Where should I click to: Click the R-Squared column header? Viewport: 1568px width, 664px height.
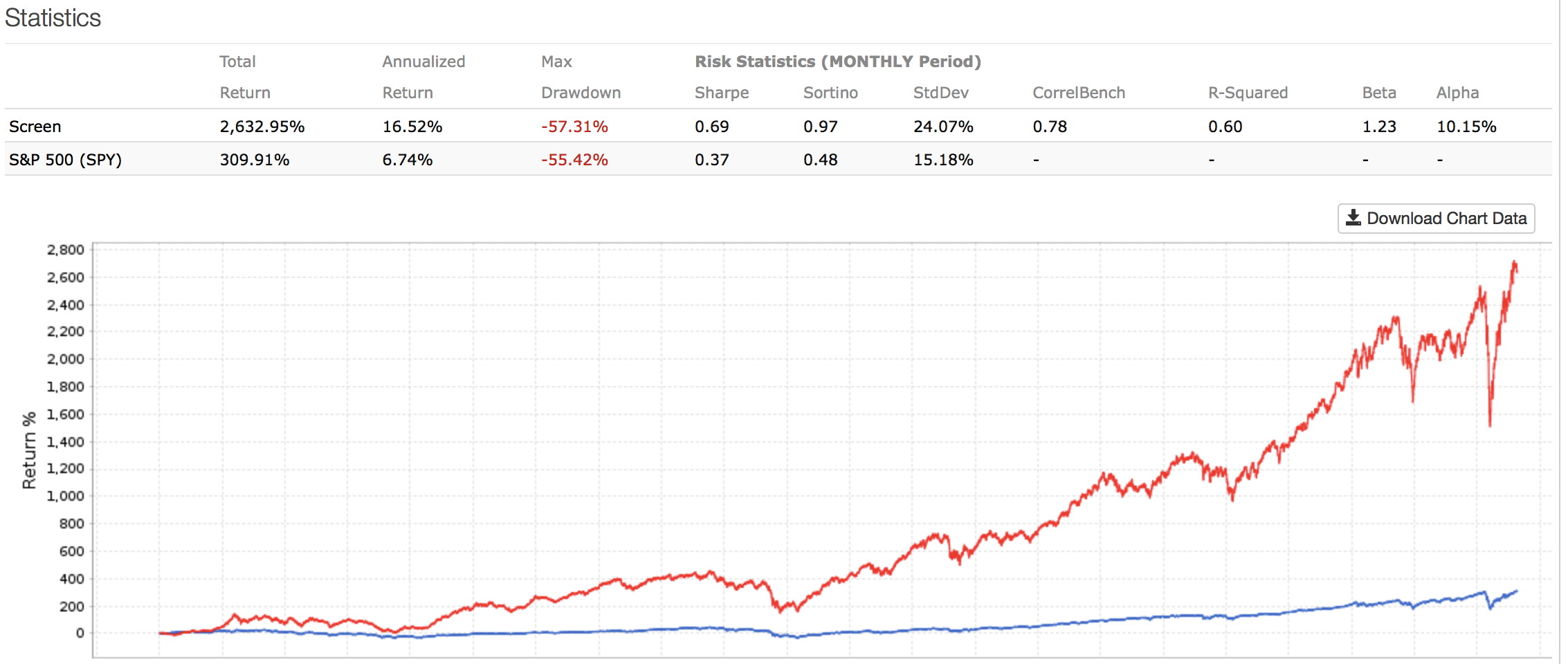click(1248, 93)
